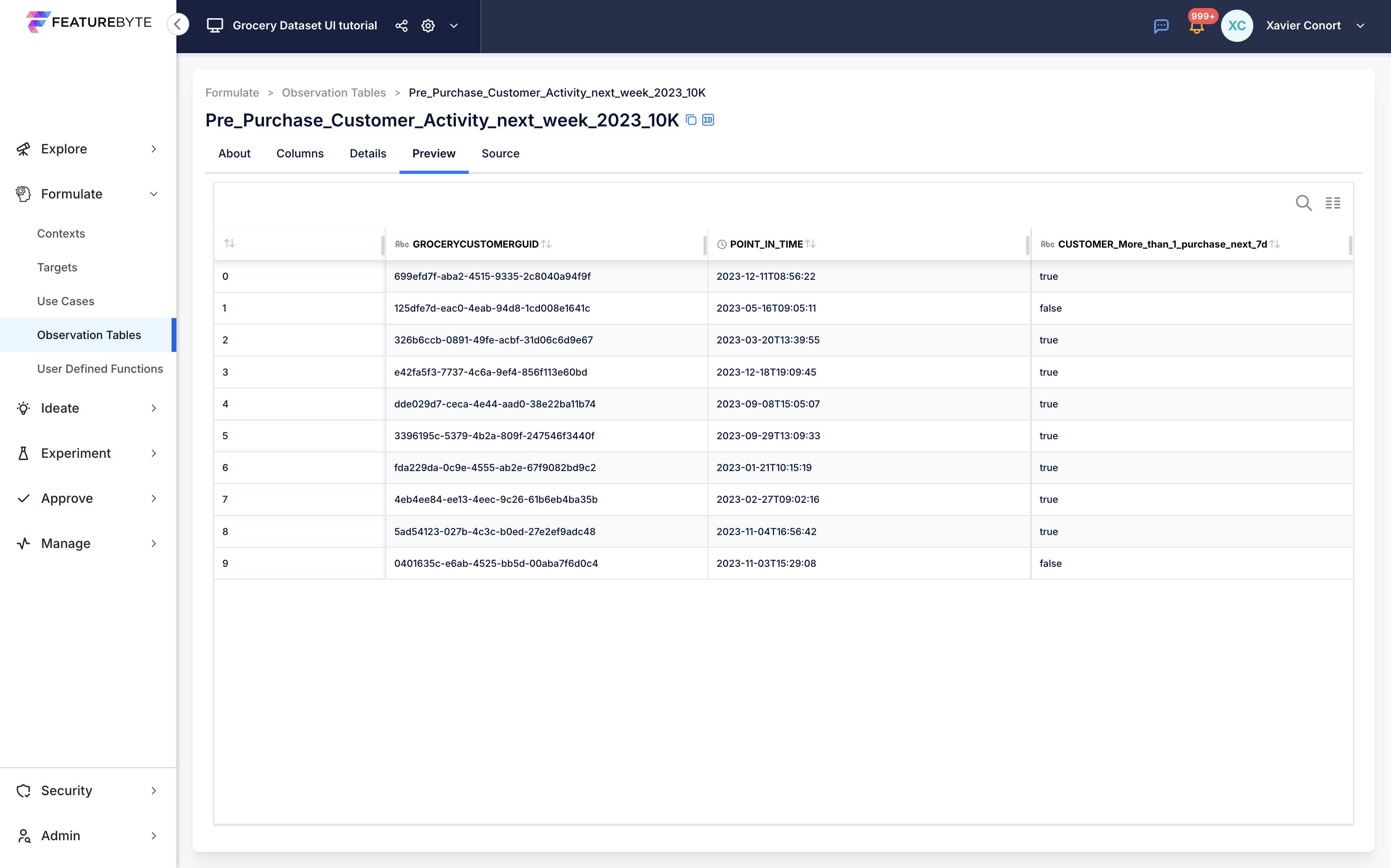The height and width of the screenshot is (868, 1391).
Task: Click the Experiment flask icon
Action: point(23,453)
